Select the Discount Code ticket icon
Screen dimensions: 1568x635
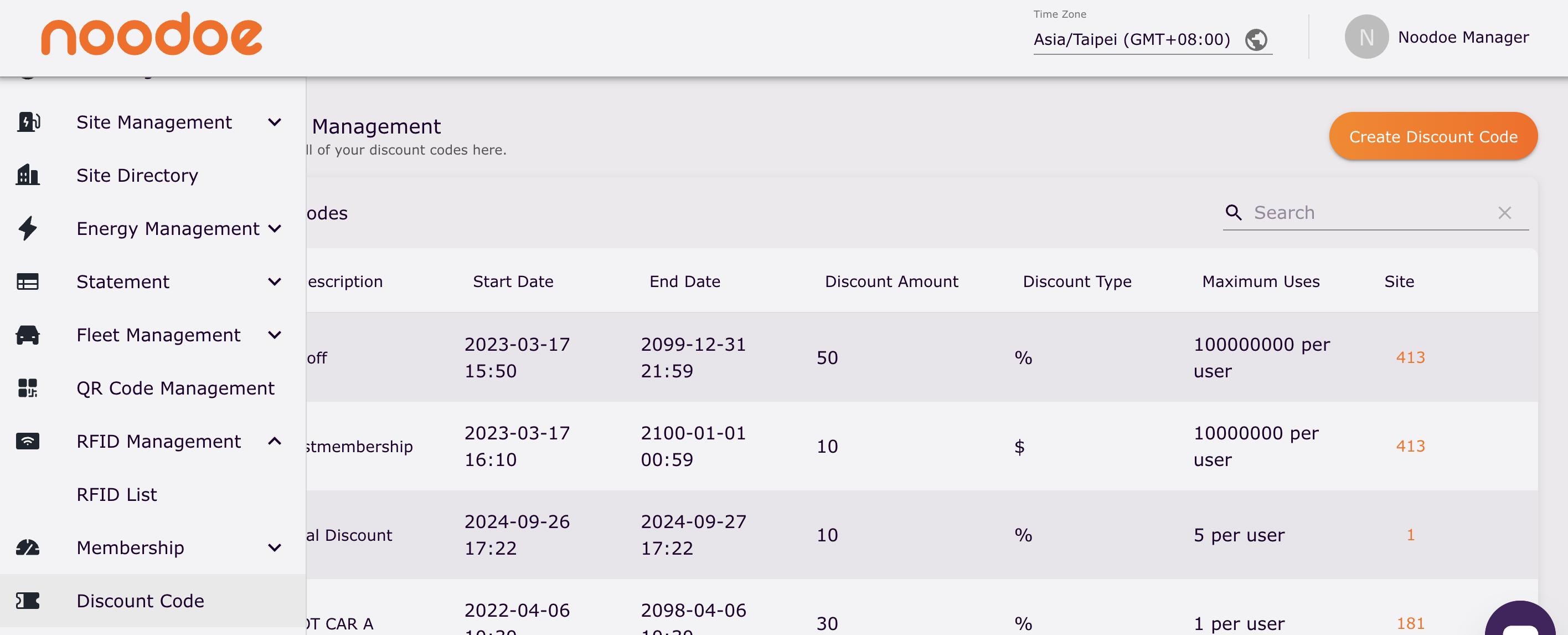[27, 601]
